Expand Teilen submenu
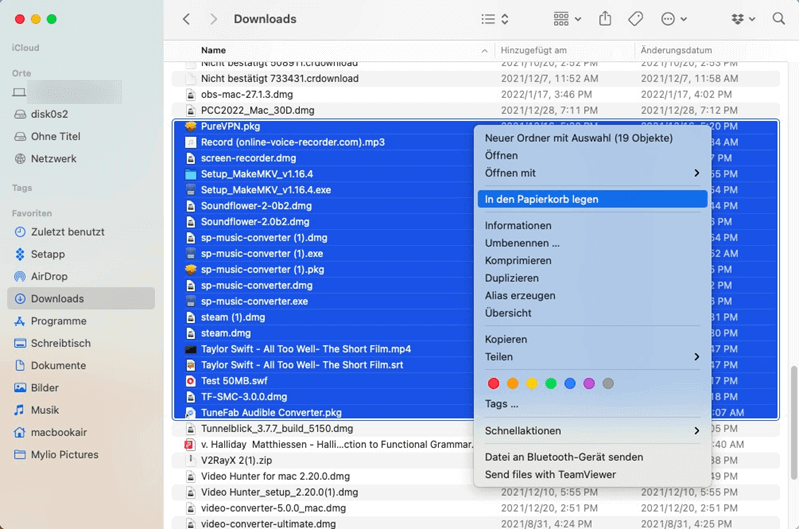The height and width of the screenshot is (529, 799). coord(592,357)
